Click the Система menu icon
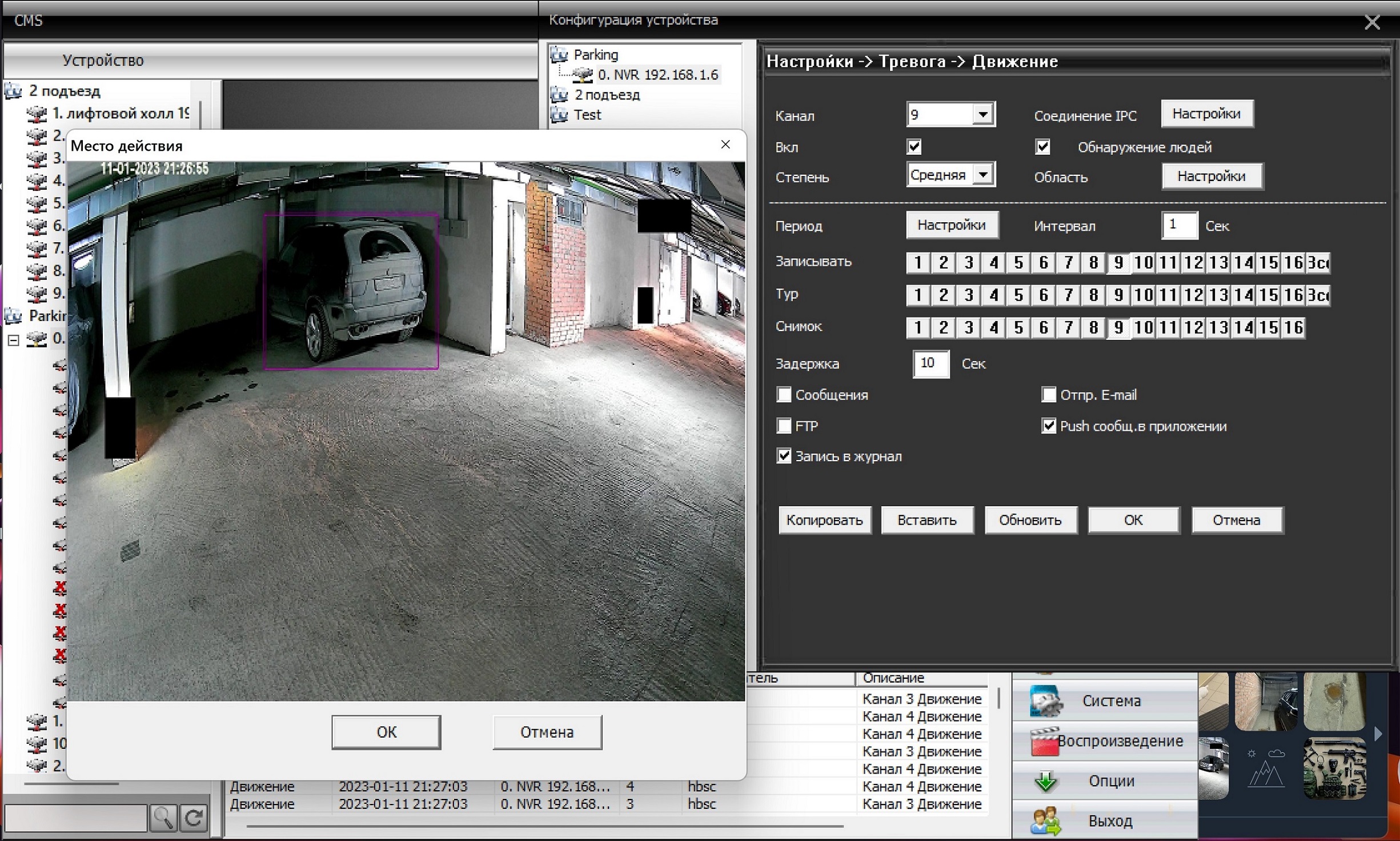Image resolution: width=1400 pixels, height=841 pixels. pos(1045,701)
